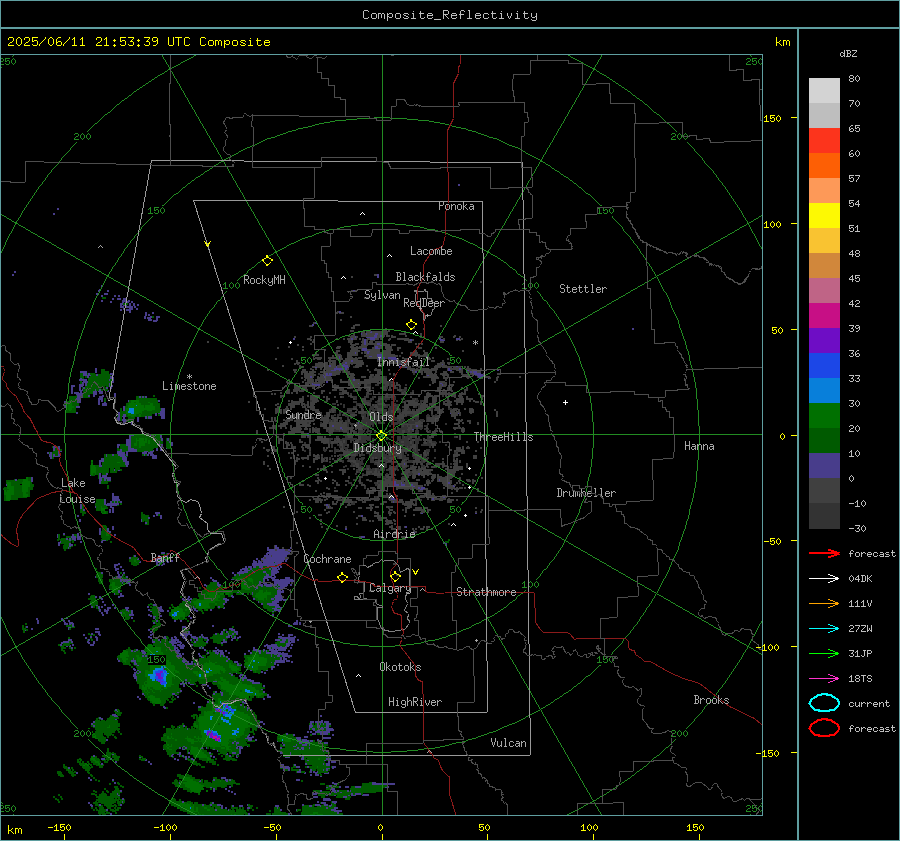This screenshot has width=900, height=841.
Task: Click the yellow diamond marker by RockyMH
Action: (x=267, y=261)
